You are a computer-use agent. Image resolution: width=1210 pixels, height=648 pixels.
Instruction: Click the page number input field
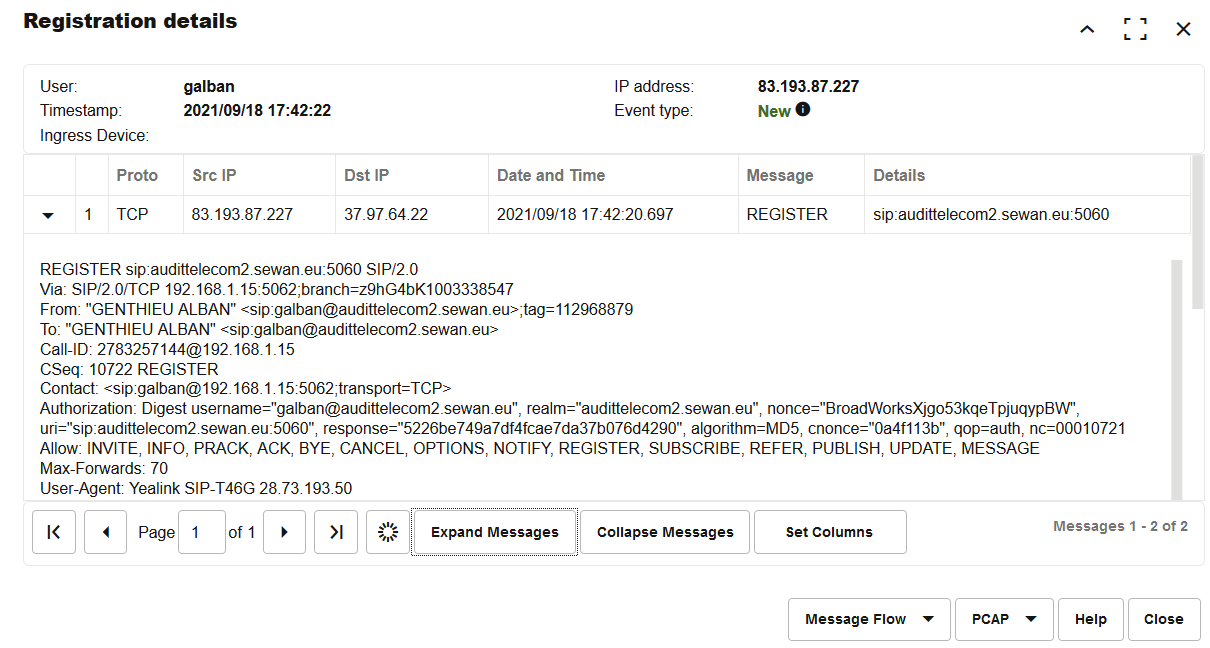pos(201,532)
